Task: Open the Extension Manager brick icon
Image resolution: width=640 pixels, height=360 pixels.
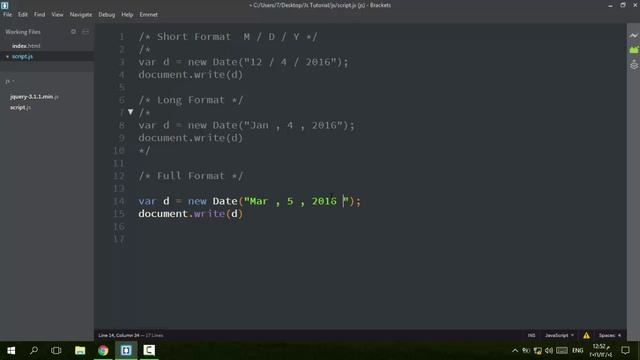Action: coord(633,50)
